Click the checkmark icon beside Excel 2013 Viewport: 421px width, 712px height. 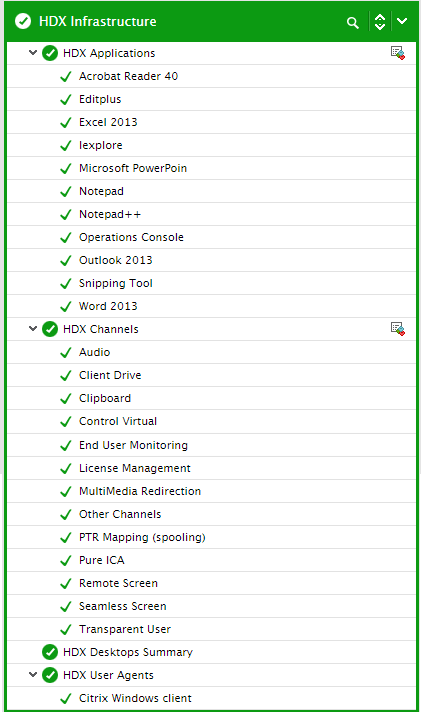[66, 122]
